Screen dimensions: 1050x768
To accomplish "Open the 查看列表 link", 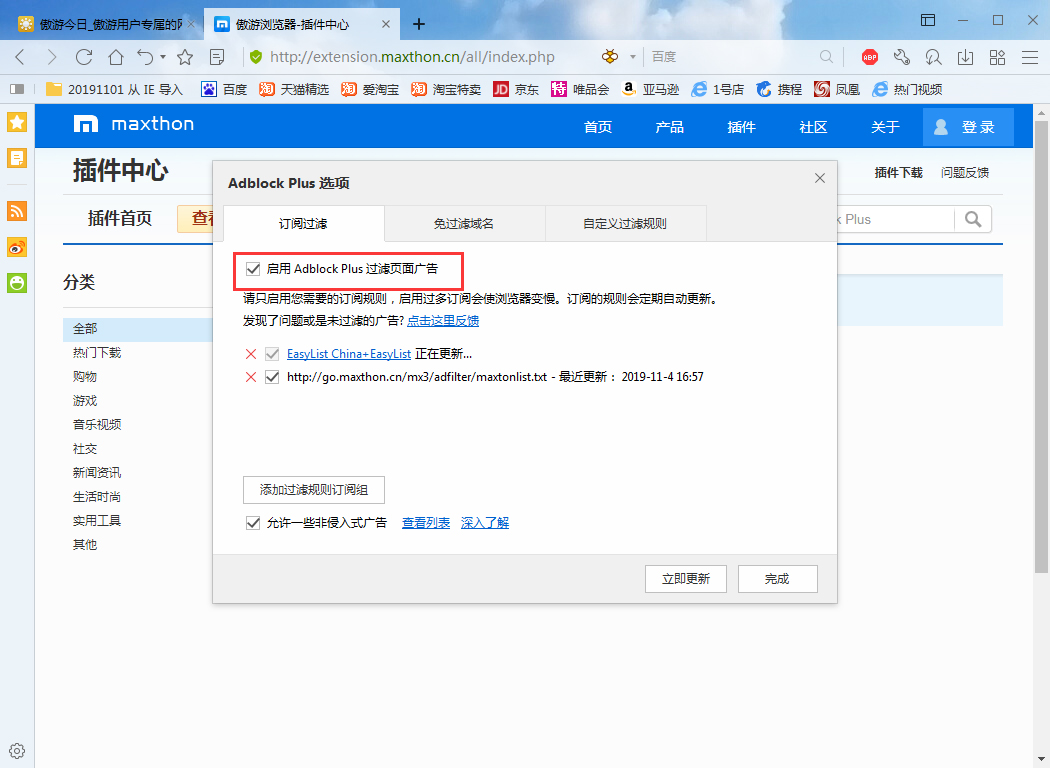I will pyautogui.click(x=426, y=522).
